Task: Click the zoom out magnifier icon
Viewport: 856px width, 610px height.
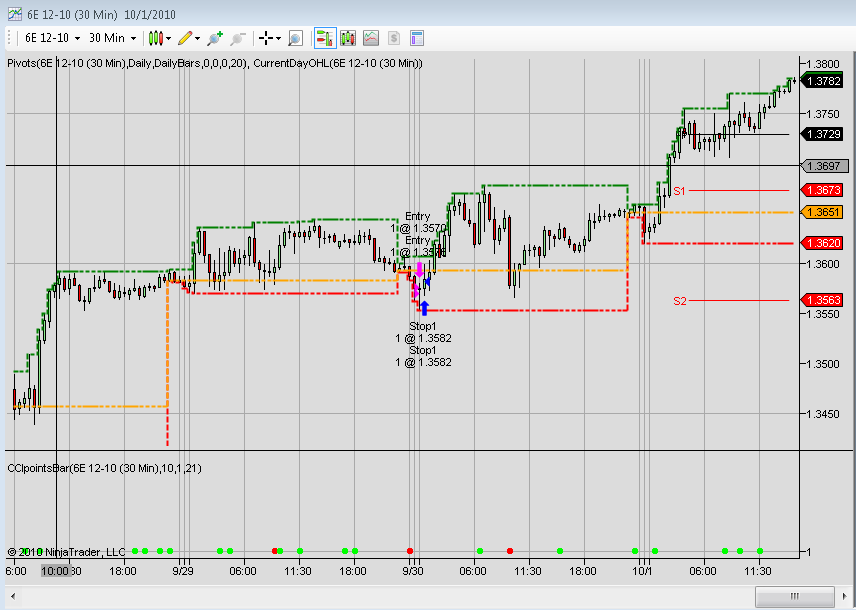Action: (x=237, y=38)
